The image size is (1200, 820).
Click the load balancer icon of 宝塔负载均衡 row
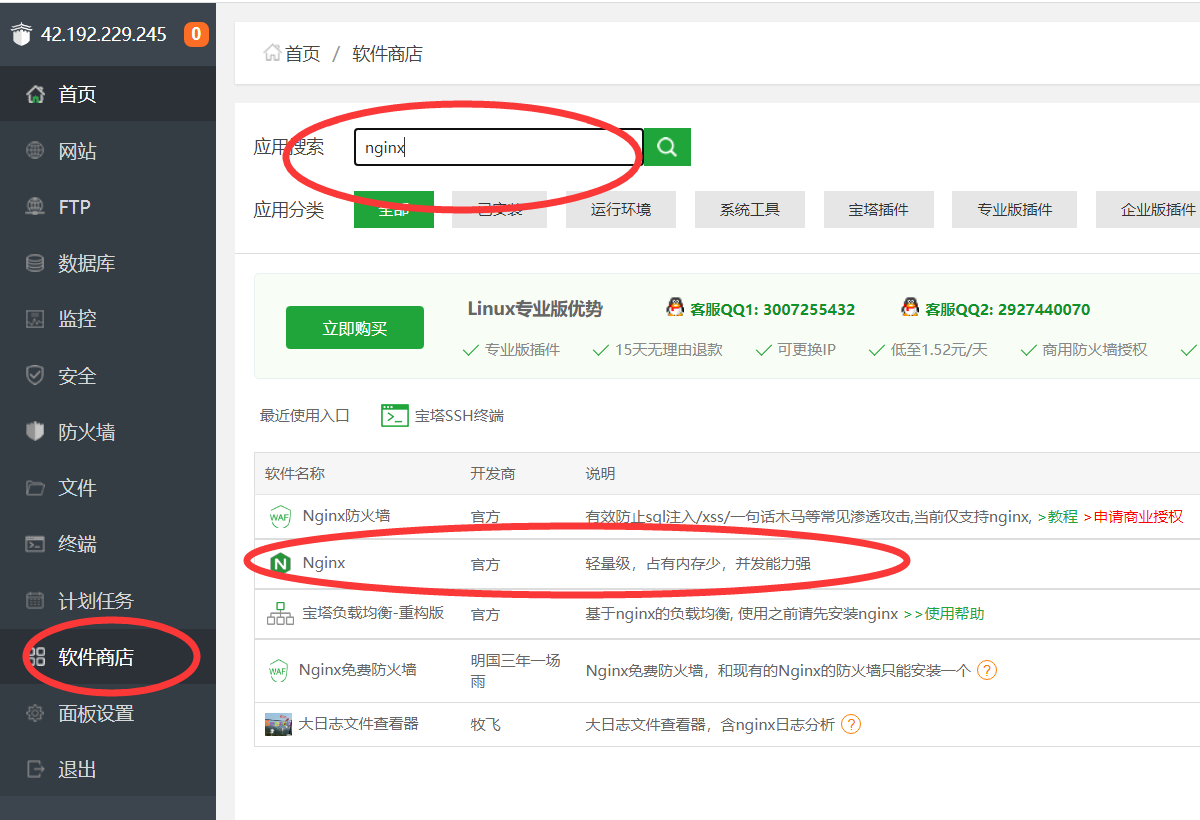click(x=280, y=613)
